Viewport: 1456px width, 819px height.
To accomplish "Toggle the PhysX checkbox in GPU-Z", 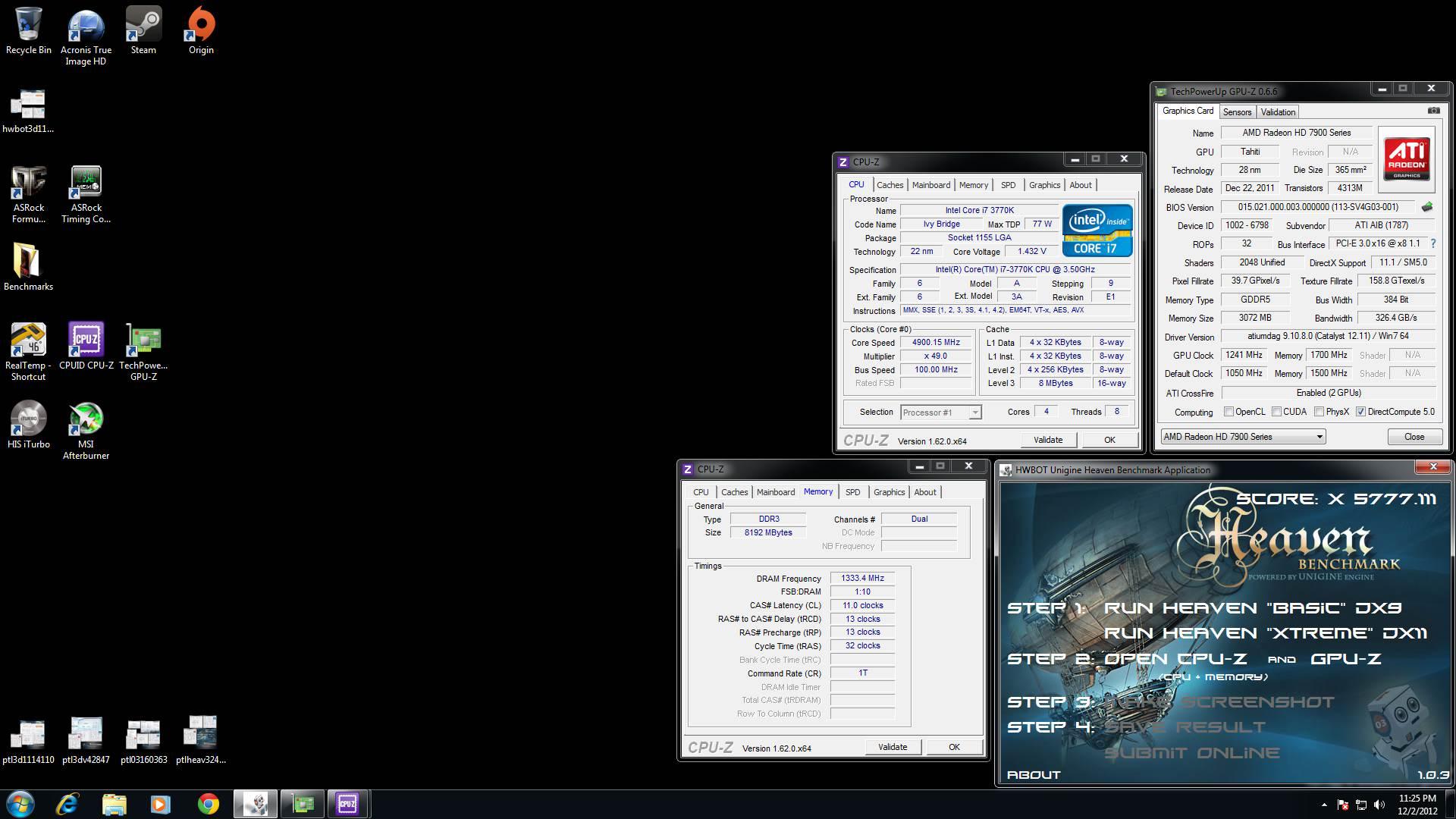I will 1319,412.
